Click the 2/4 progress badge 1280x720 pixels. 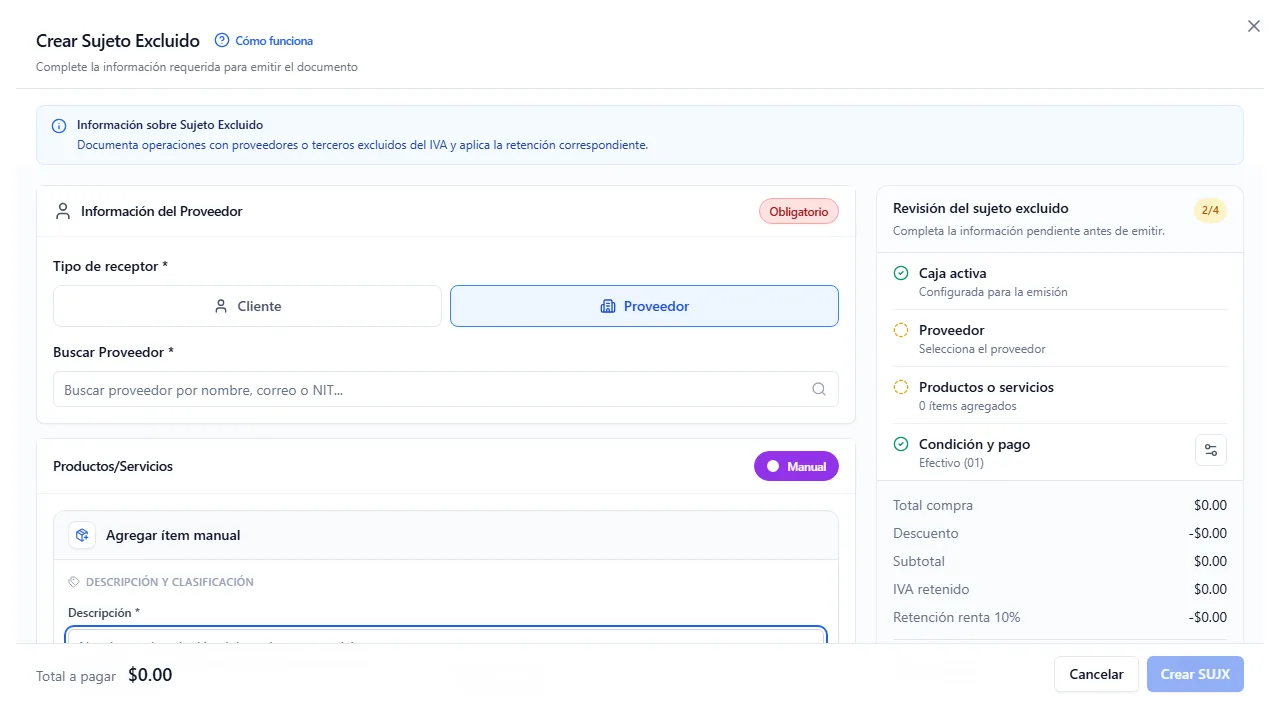tap(1210, 210)
